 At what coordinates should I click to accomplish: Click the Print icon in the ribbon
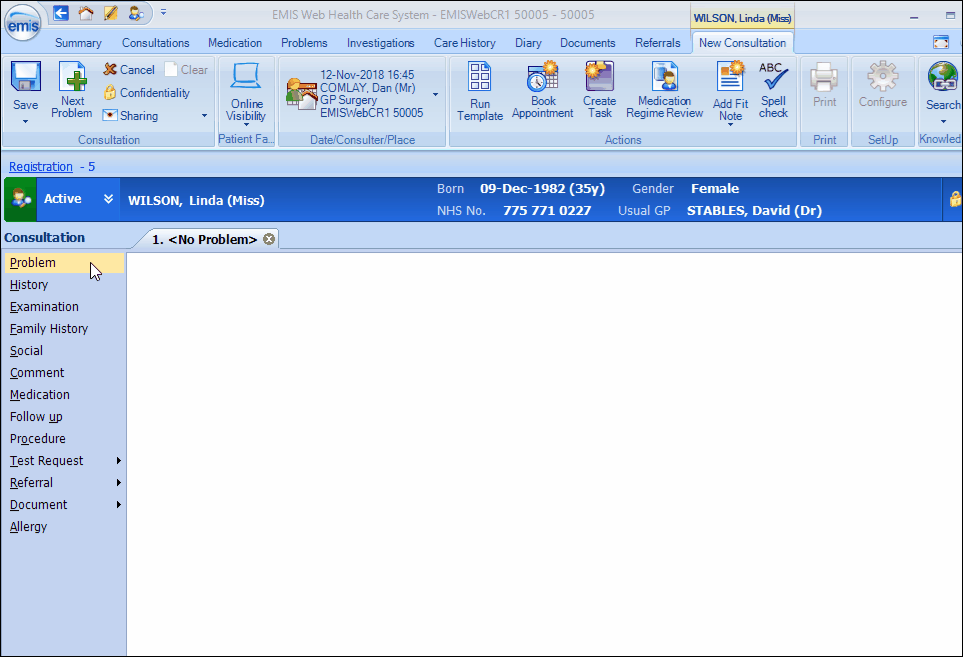coord(824,77)
